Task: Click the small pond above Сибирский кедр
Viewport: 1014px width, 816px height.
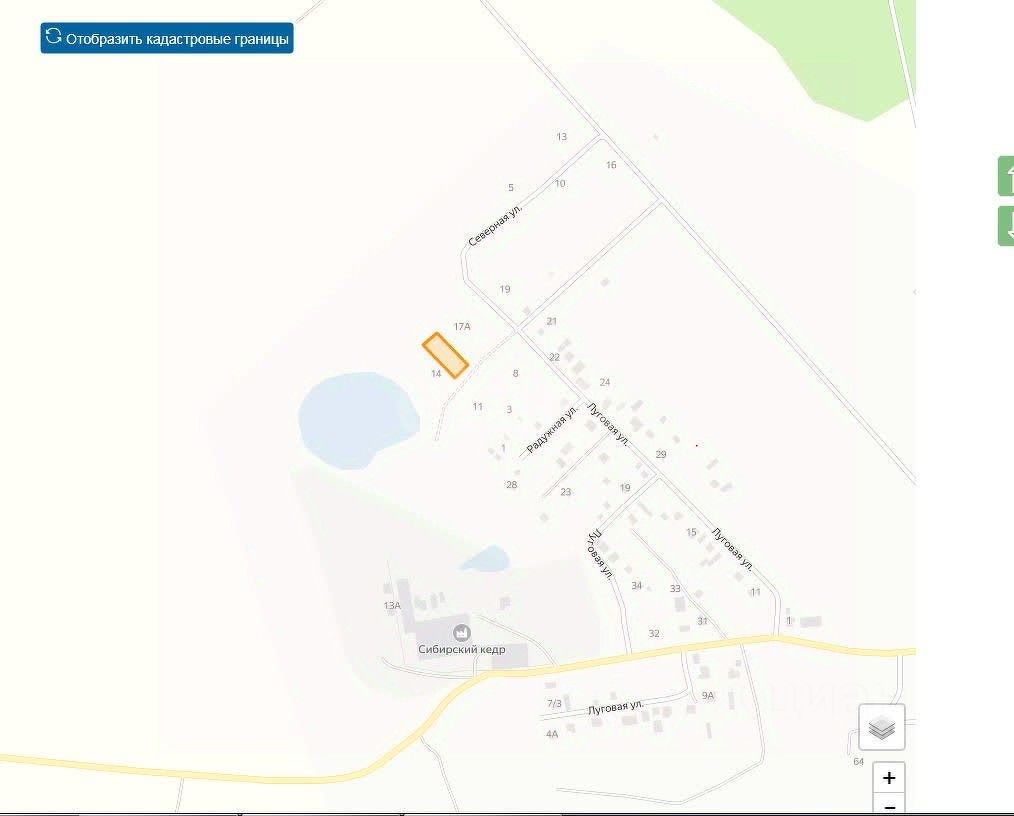Action: point(486,559)
